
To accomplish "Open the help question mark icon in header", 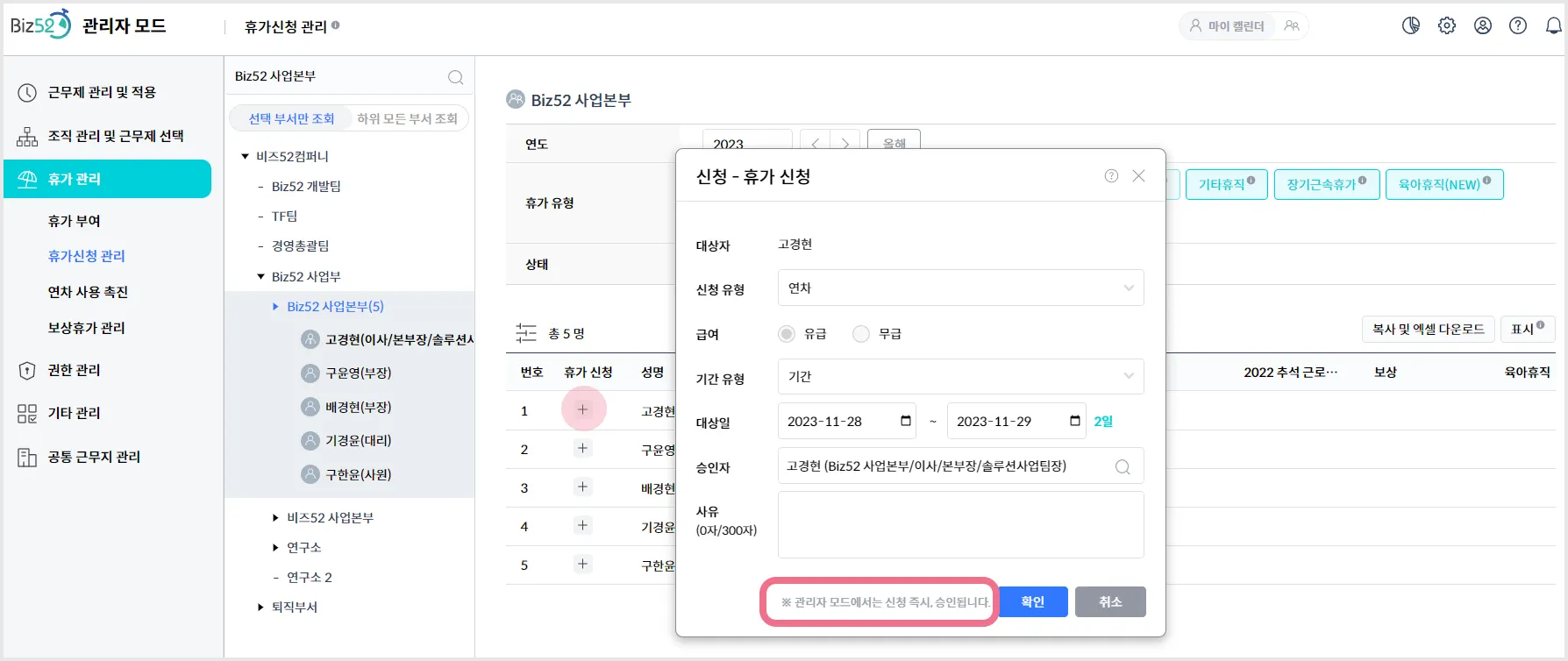I will (1518, 26).
